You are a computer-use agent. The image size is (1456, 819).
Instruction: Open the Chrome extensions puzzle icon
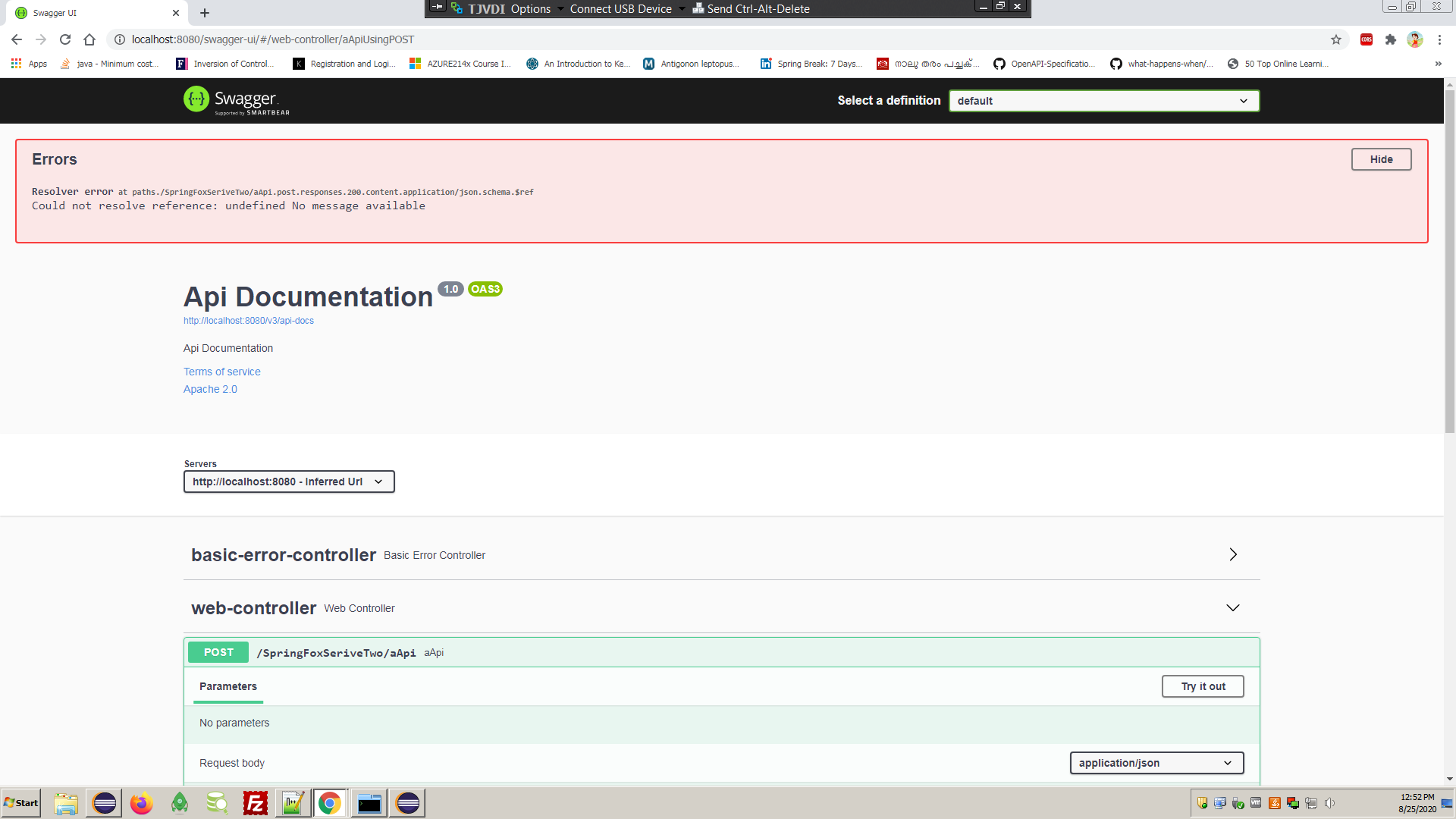[1391, 39]
